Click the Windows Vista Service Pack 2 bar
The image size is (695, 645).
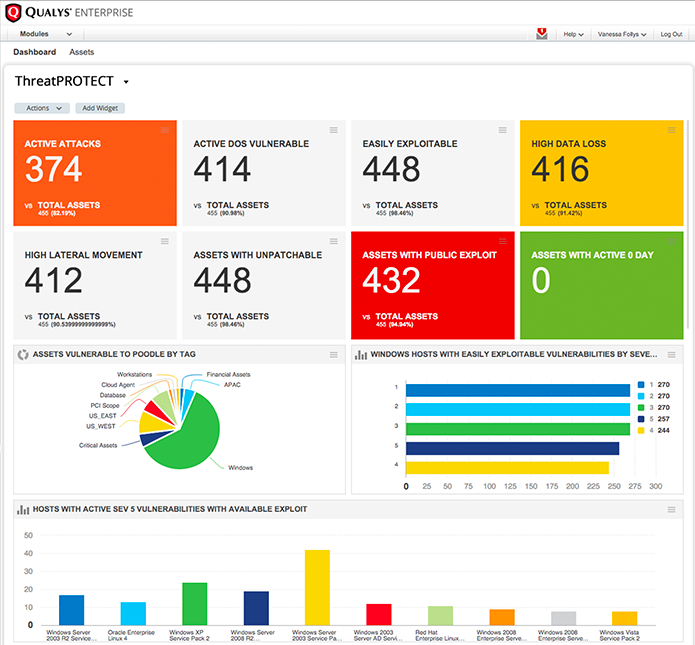click(625, 618)
